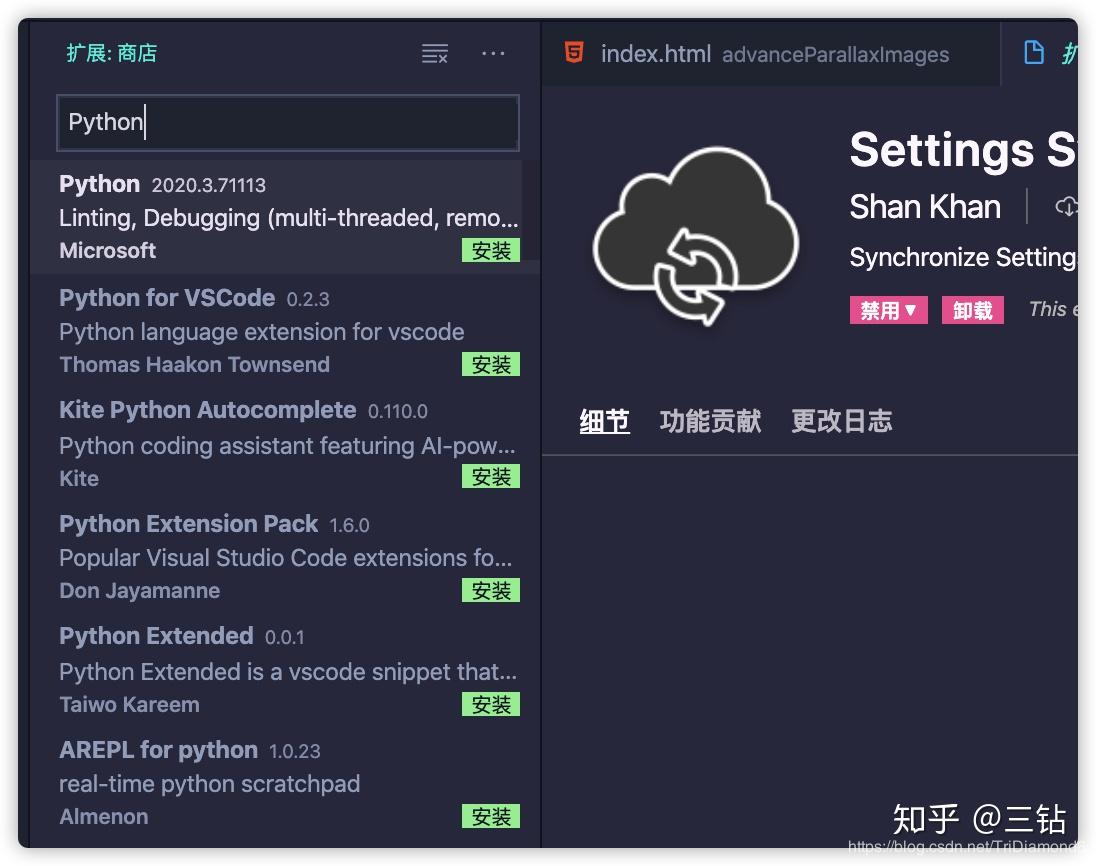Click the blue file icon on the extension tab

[x=1034, y=52]
